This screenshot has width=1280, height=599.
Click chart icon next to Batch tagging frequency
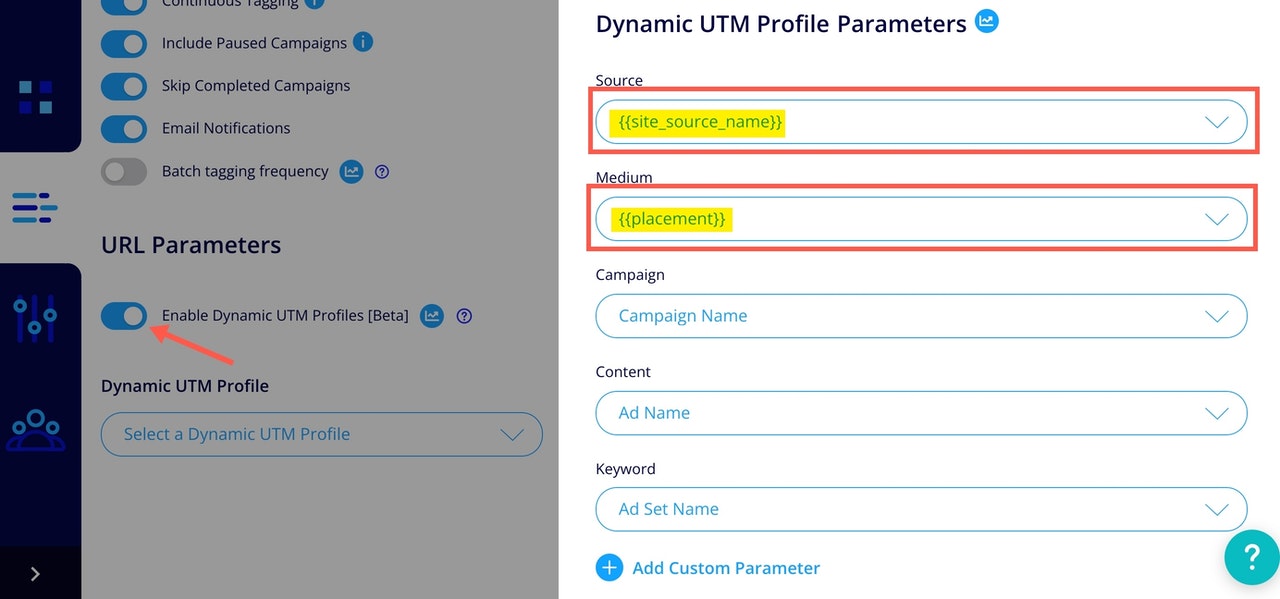pos(351,171)
